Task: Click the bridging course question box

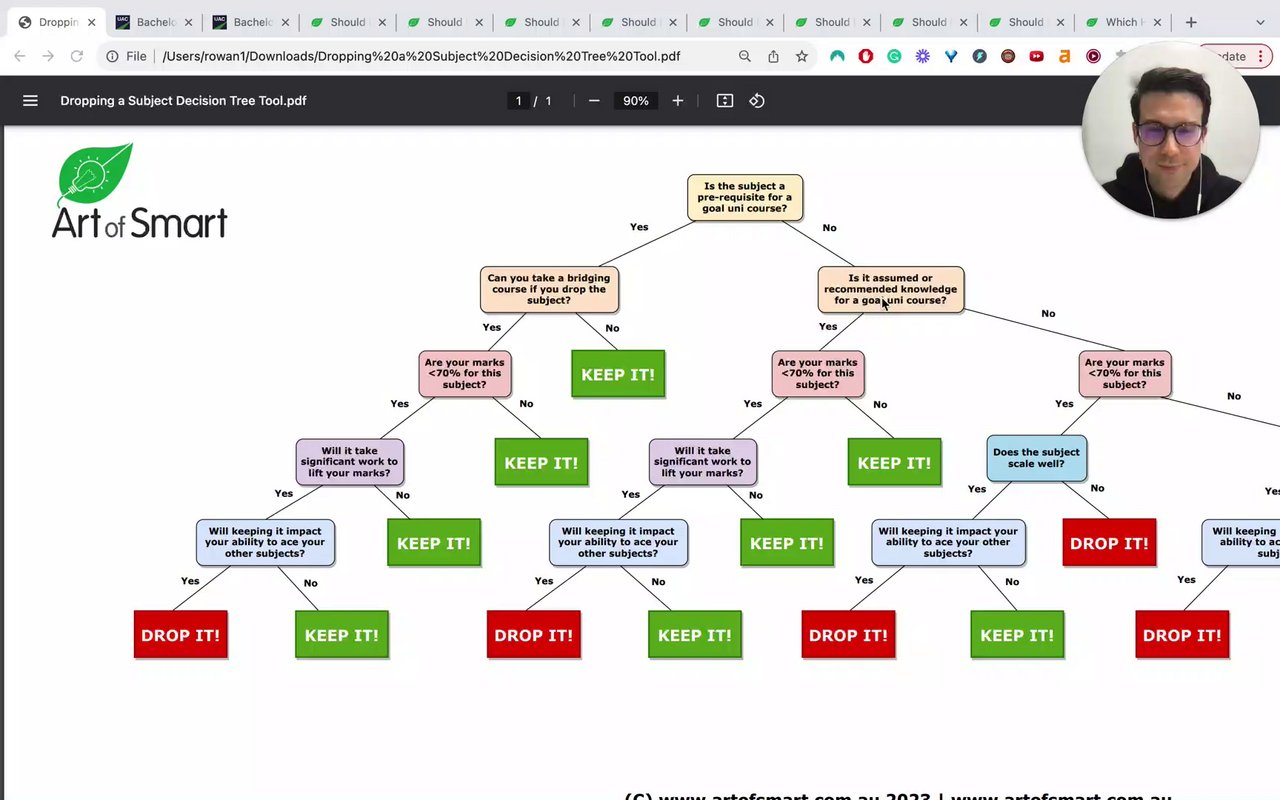Action: pyautogui.click(x=549, y=289)
